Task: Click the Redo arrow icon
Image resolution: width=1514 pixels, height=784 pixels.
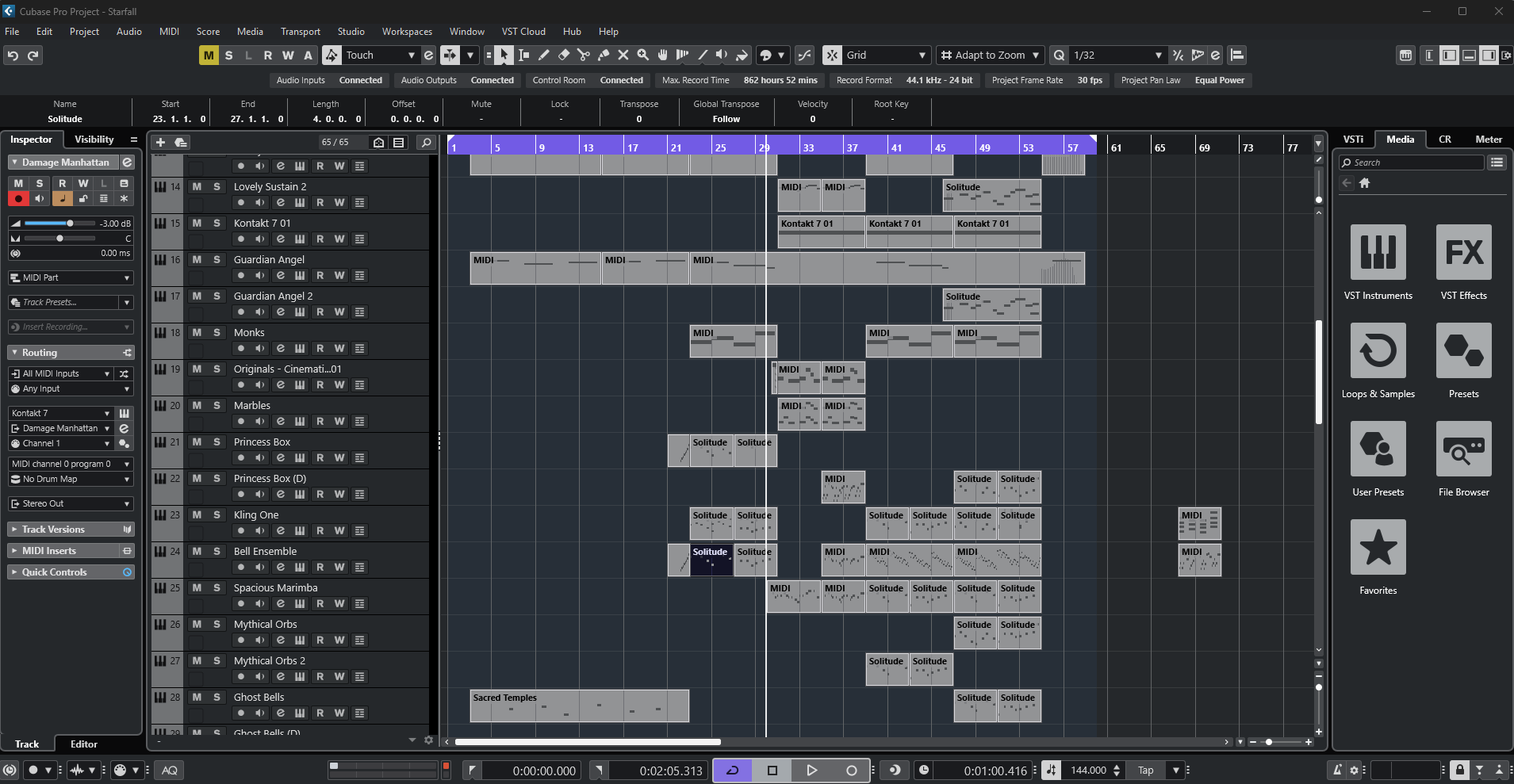Action: [33, 55]
